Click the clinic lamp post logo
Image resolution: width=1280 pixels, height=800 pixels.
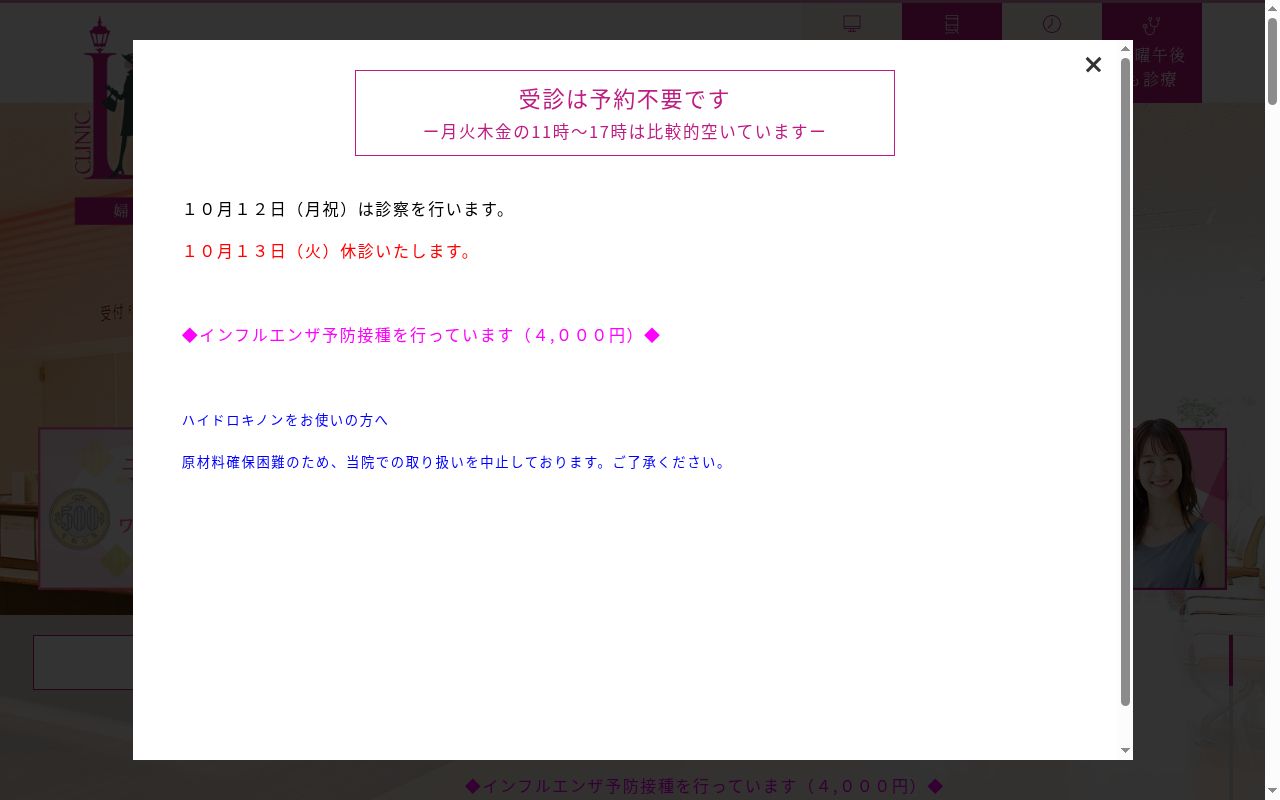coord(104,100)
